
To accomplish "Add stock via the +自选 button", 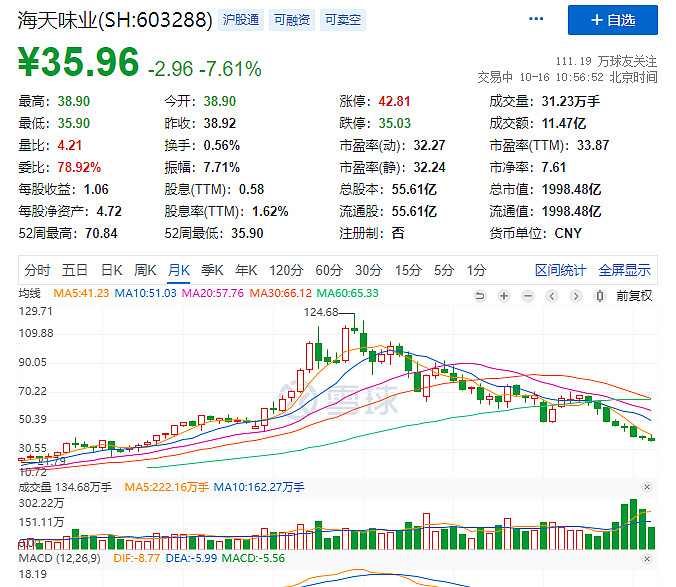I will (613, 20).
